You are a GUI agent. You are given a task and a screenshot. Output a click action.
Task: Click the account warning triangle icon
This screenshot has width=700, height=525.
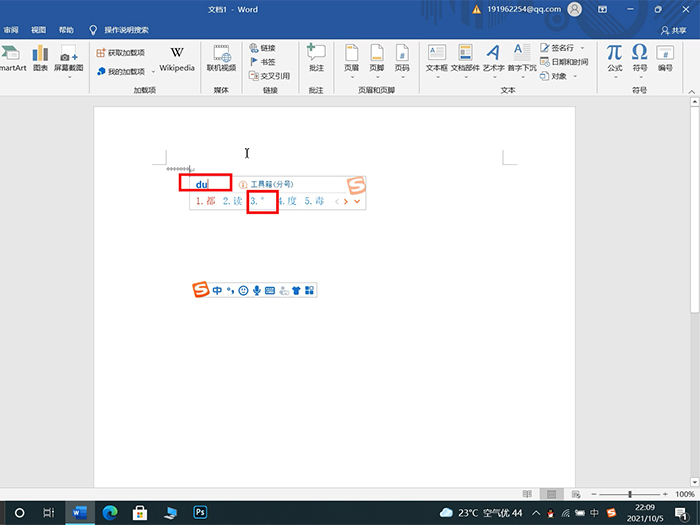coord(477,9)
